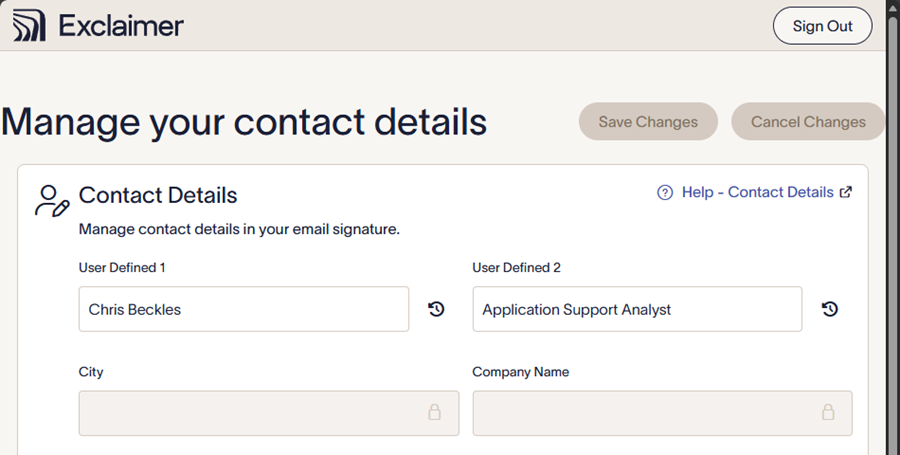Open the Help - Contact Details link
The height and width of the screenshot is (455, 900).
(757, 192)
